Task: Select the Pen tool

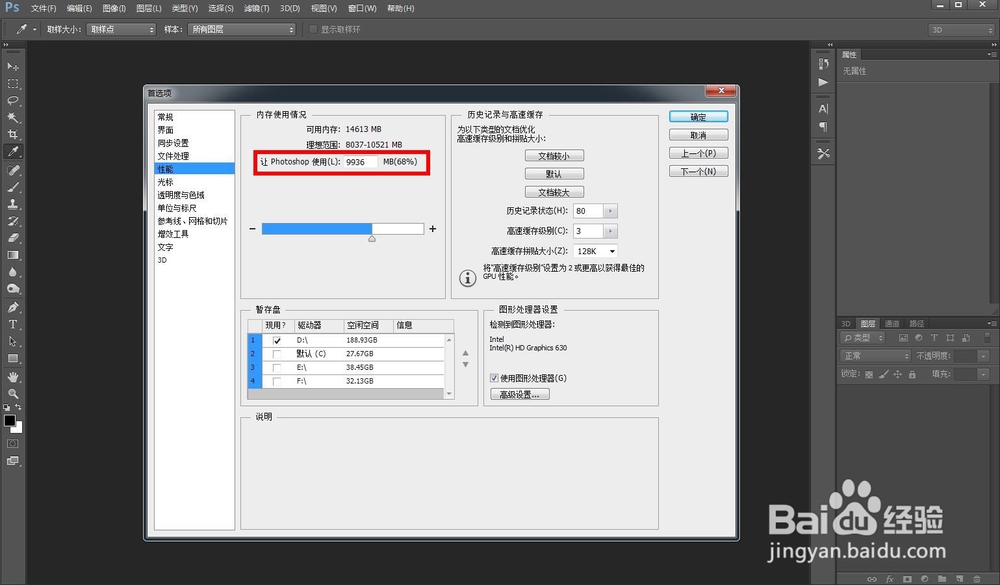Action: tap(13, 307)
